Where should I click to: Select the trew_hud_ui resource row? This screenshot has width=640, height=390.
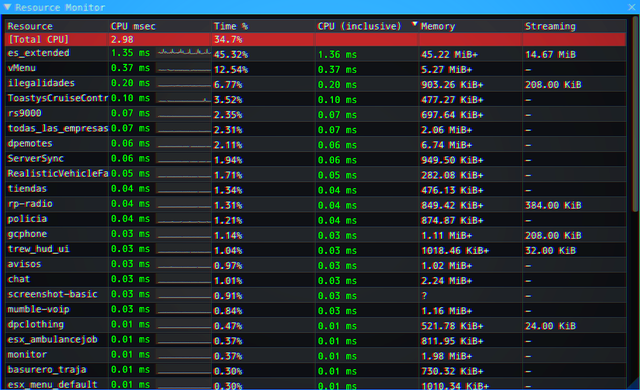tap(316, 250)
